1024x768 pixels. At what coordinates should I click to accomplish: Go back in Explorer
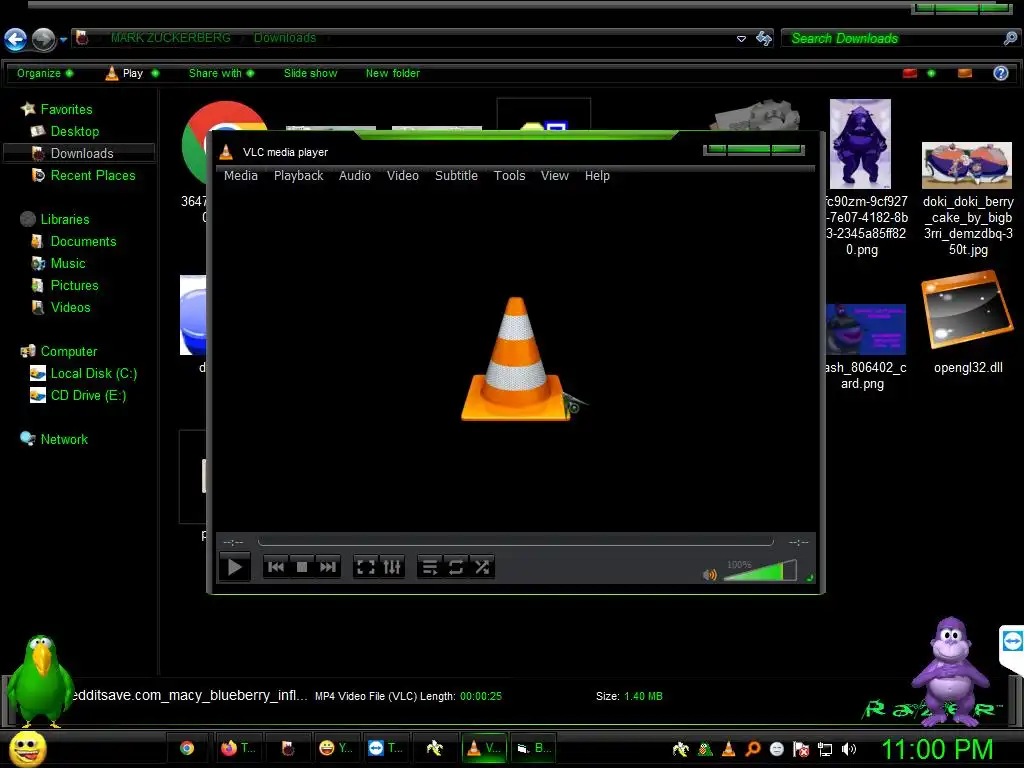(16, 39)
